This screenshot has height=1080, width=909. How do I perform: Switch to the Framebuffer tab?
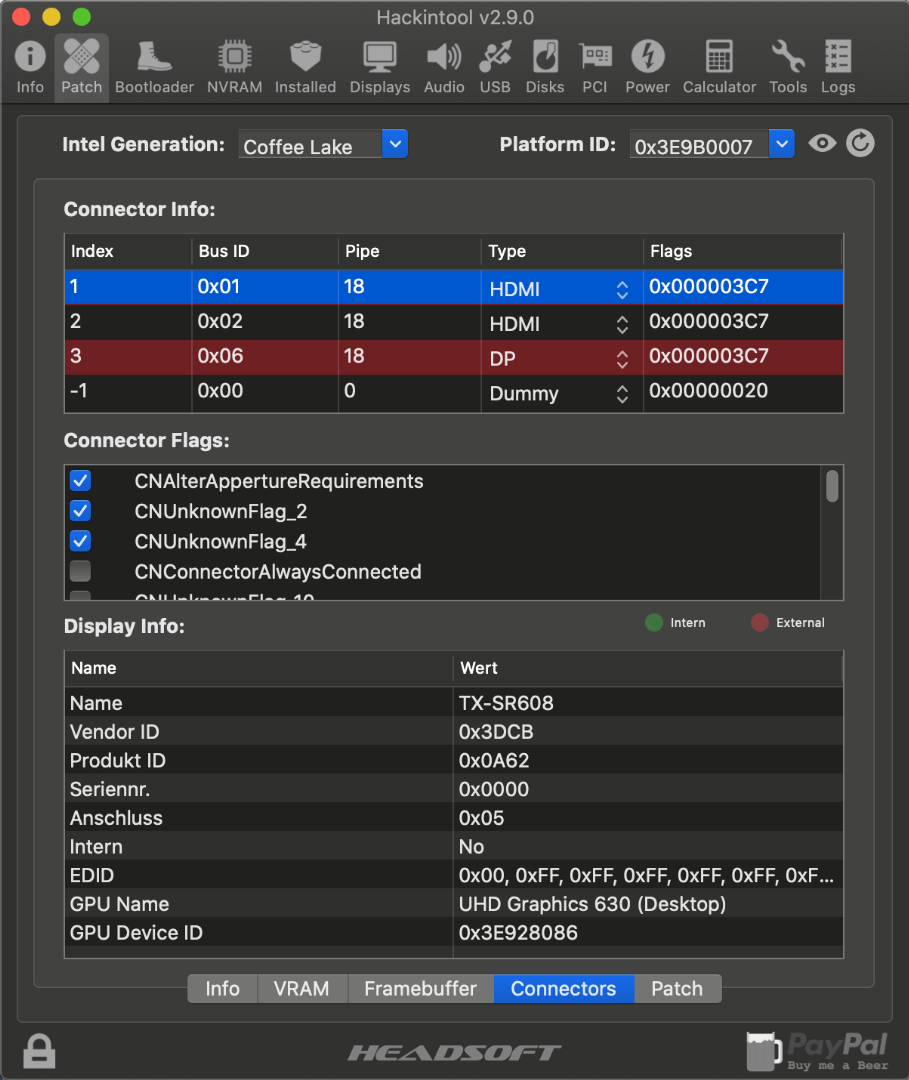pyautogui.click(x=420, y=989)
